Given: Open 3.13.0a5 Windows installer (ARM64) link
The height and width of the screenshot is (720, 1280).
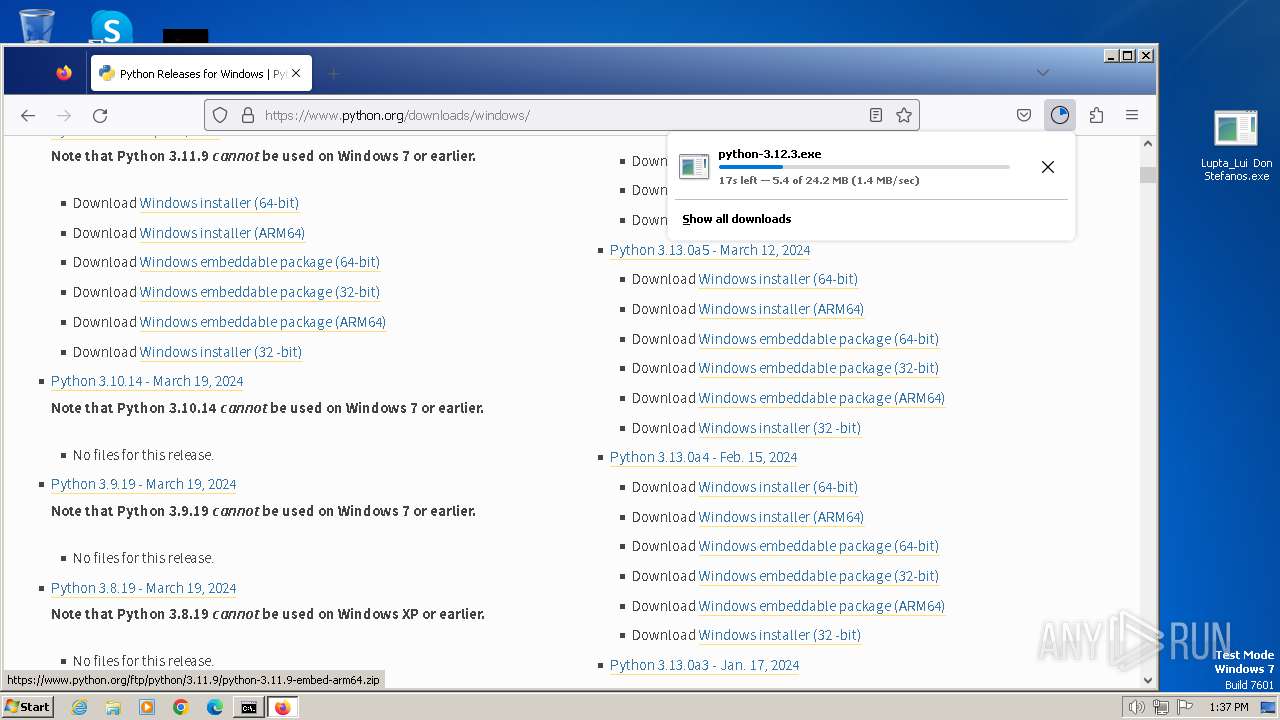Looking at the screenshot, I should (781, 309).
